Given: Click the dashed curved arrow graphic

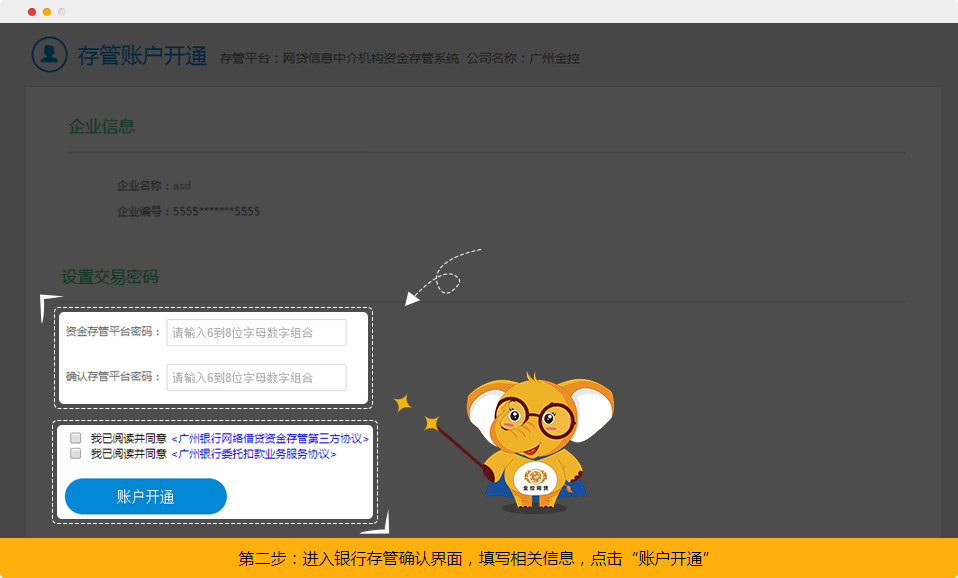Looking at the screenshot, I should tap(444, 277).
